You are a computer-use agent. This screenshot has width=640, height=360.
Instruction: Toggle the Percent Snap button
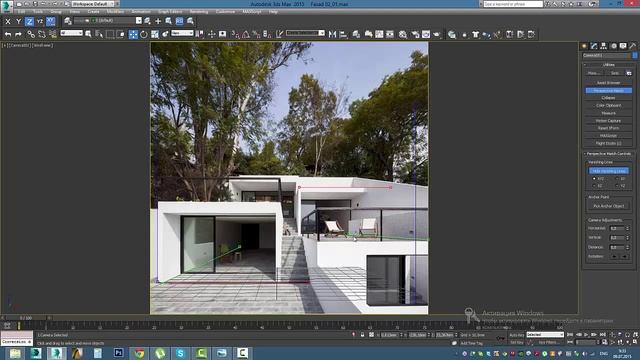pos(256,35)
